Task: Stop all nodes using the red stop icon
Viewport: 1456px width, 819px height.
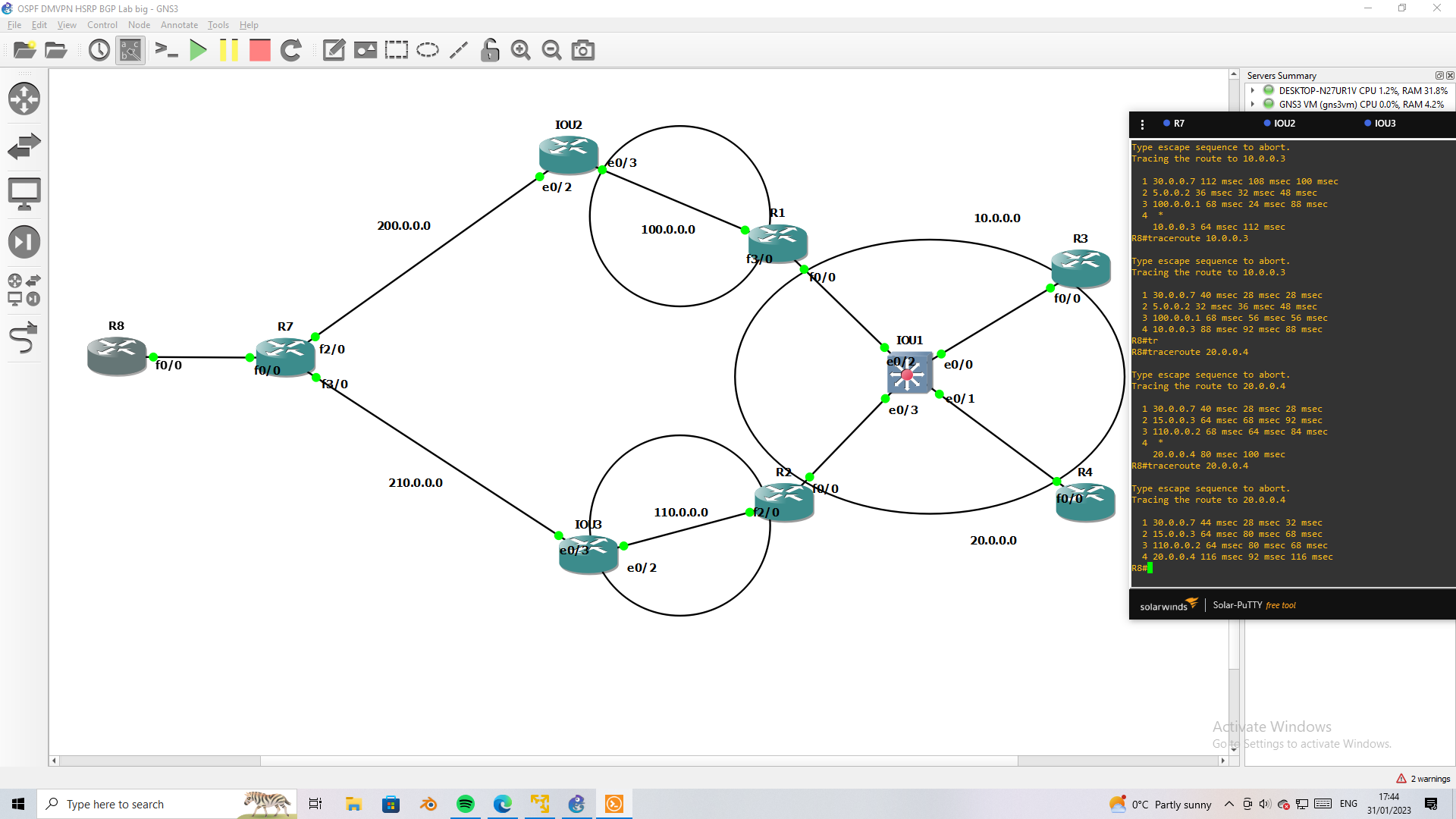Action: point(259,50)
